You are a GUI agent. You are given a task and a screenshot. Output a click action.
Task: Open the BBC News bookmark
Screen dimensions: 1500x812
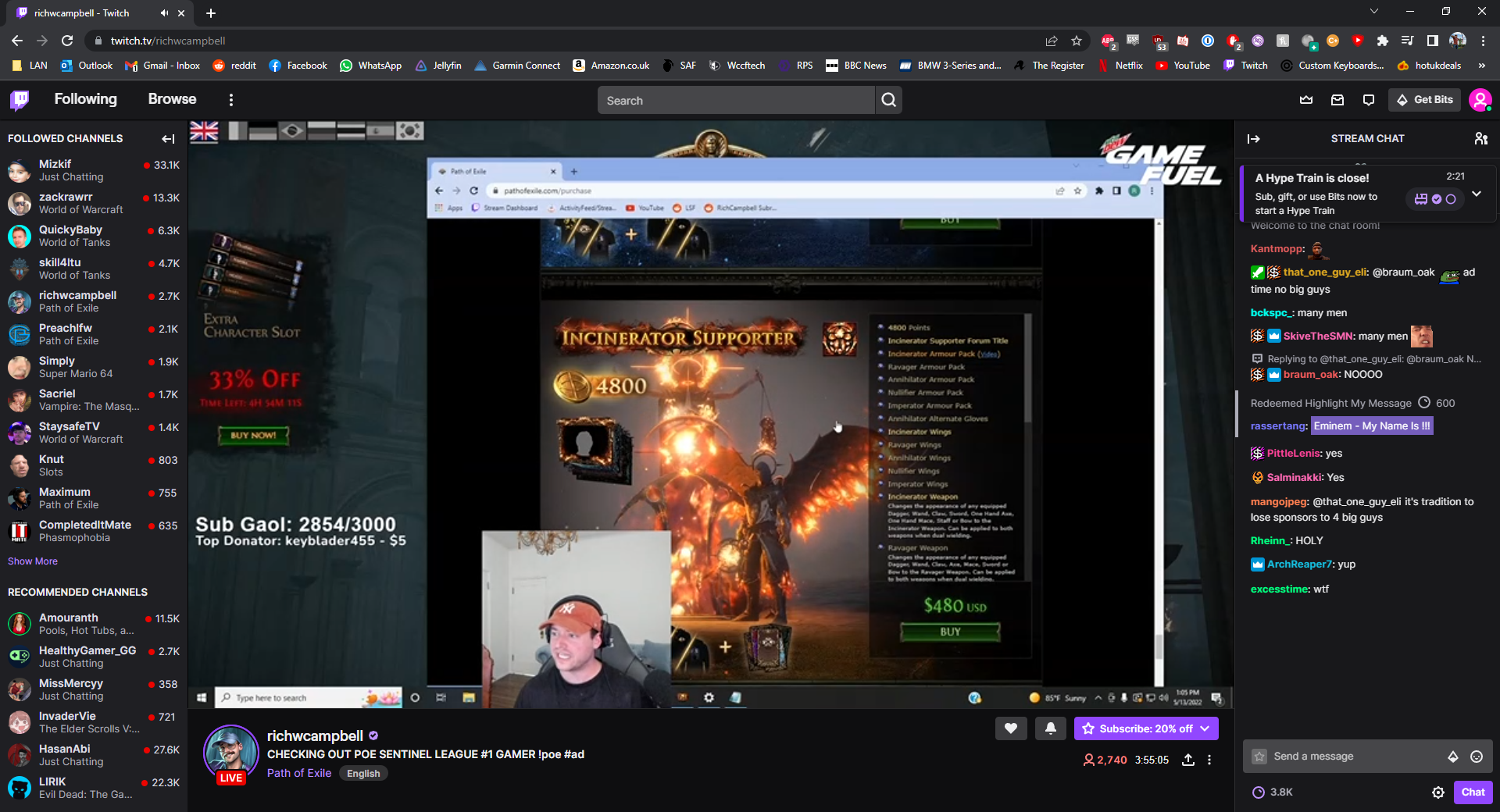[856, 66]
